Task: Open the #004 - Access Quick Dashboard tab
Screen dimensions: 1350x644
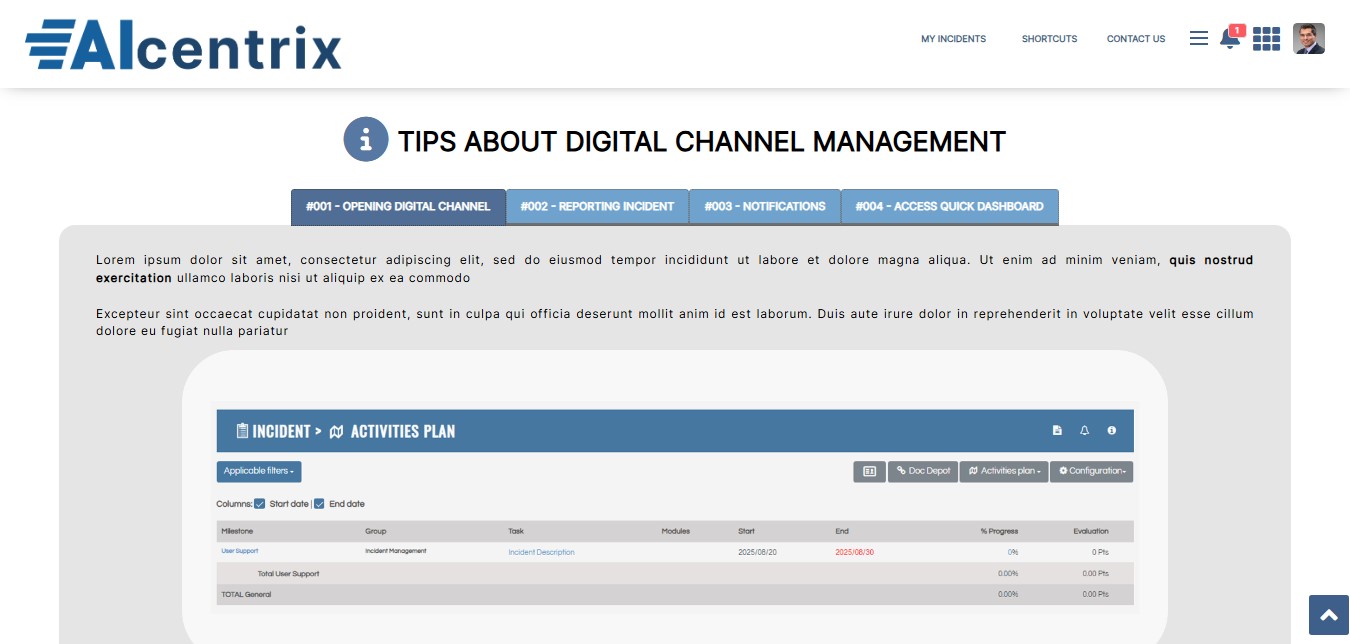Action: point(949,207)
